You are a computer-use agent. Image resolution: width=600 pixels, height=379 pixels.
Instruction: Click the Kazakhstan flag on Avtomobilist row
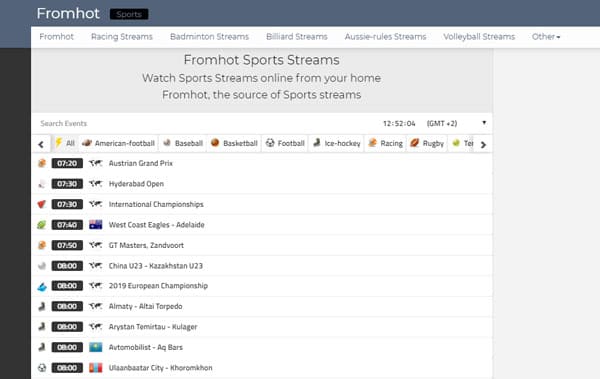tap(96, 347)
